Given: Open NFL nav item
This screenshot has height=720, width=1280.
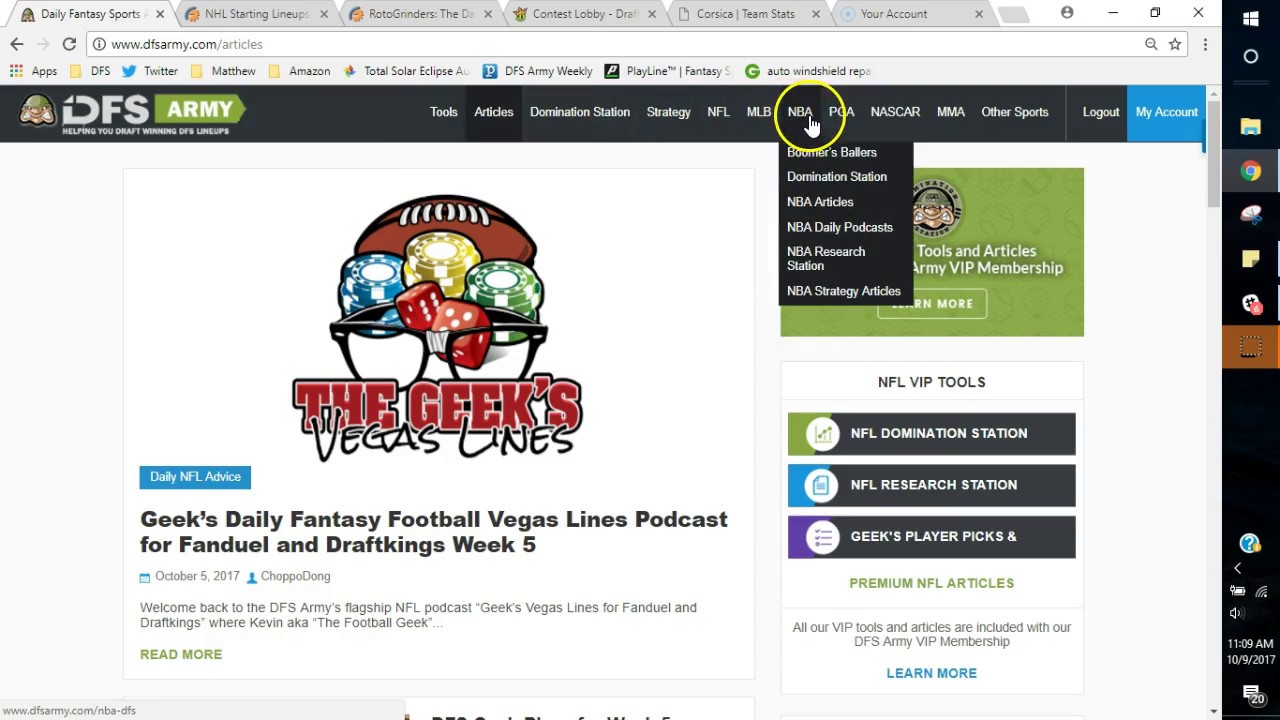Looking at the screenshot, I should coord(718,112).
